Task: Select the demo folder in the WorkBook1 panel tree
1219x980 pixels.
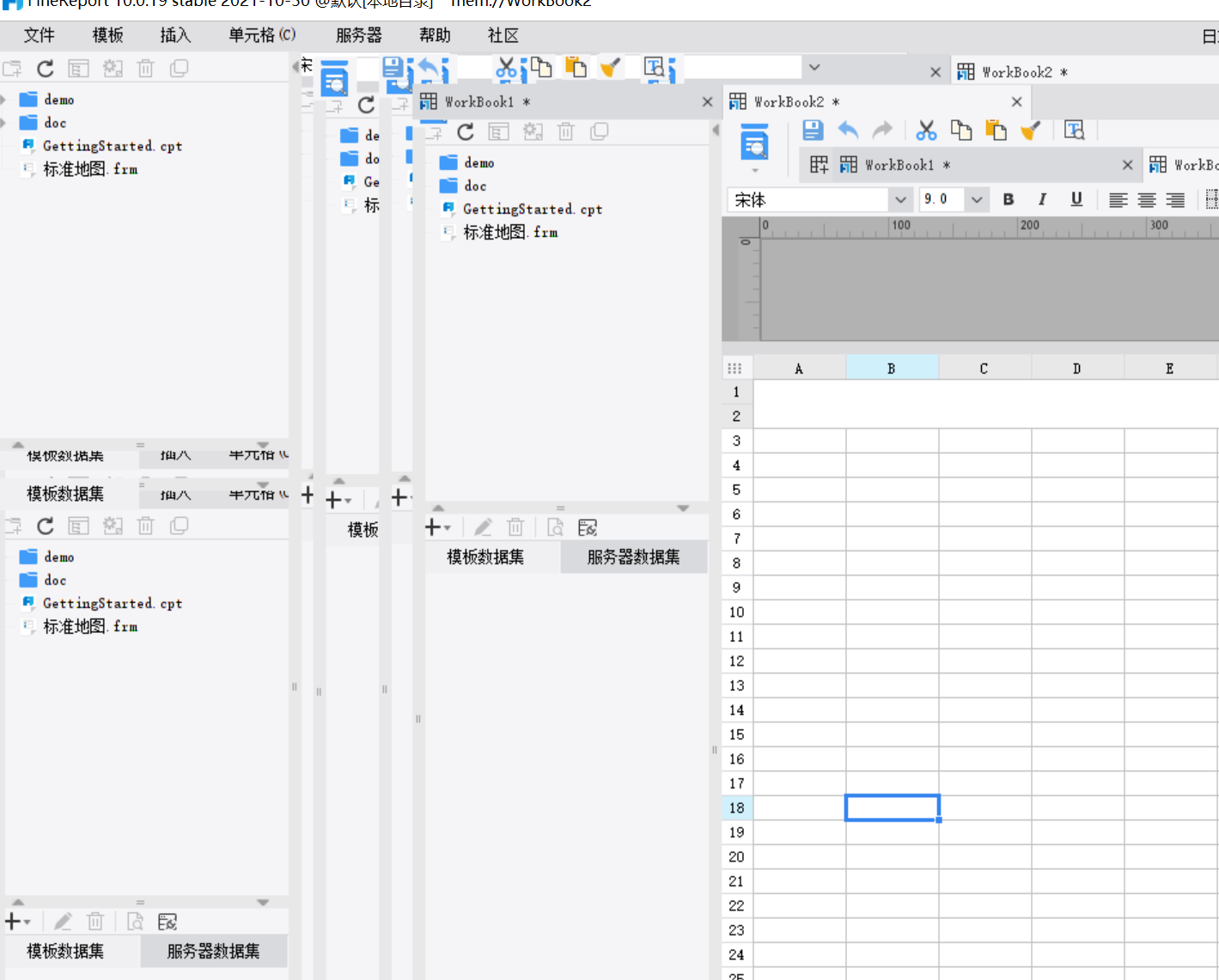Action: click(x=479, y=162)
